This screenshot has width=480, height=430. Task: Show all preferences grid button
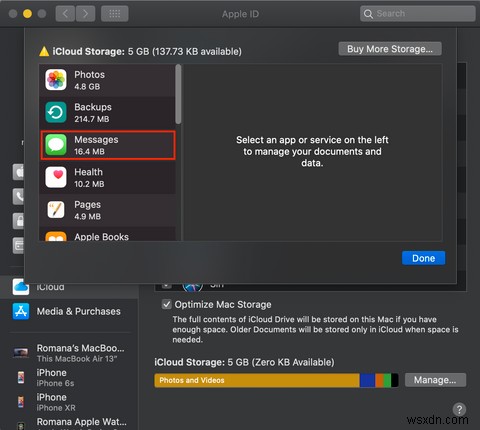click(x=115, y=14)
